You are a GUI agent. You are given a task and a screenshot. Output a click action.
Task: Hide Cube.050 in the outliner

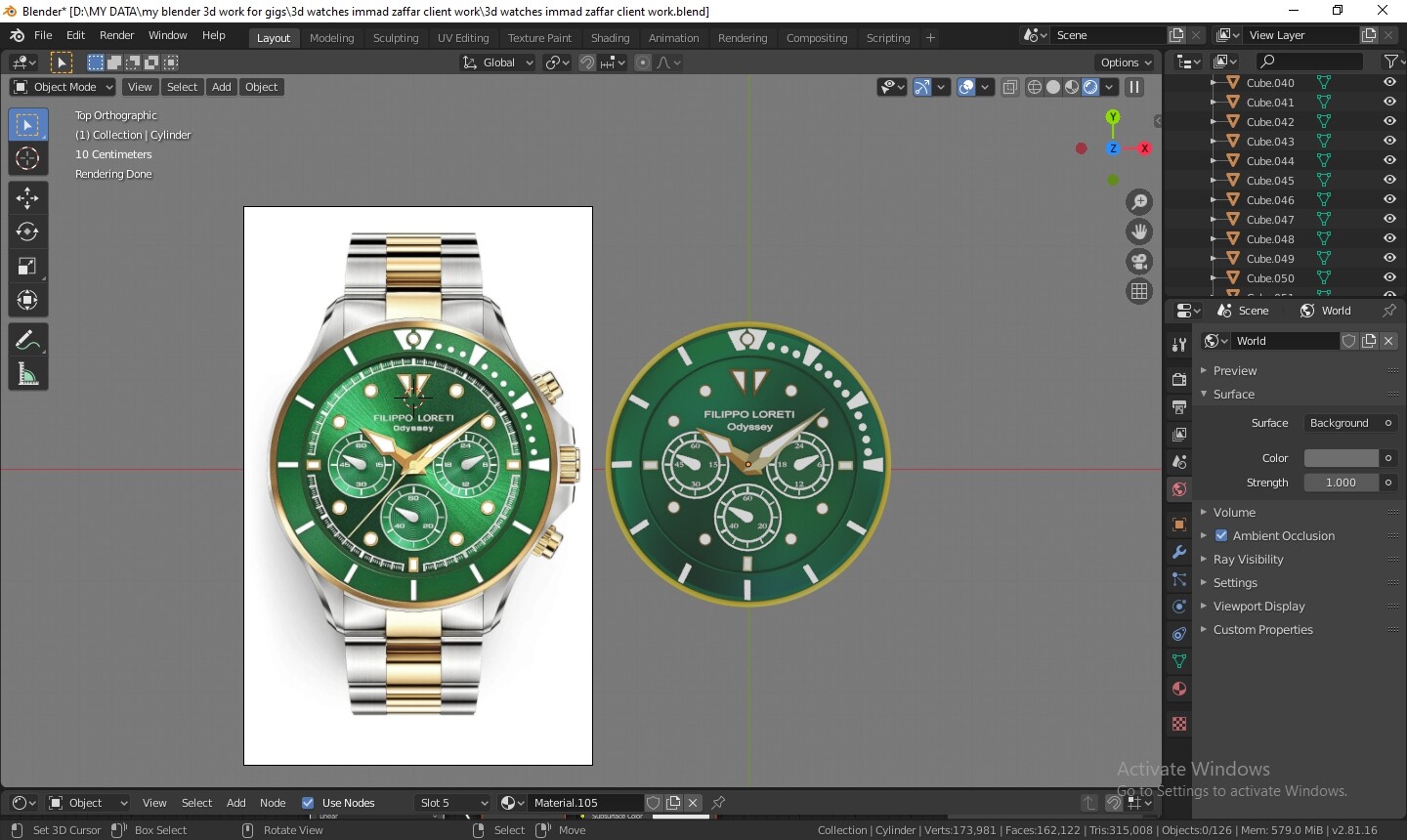[x=1389, y=278]
